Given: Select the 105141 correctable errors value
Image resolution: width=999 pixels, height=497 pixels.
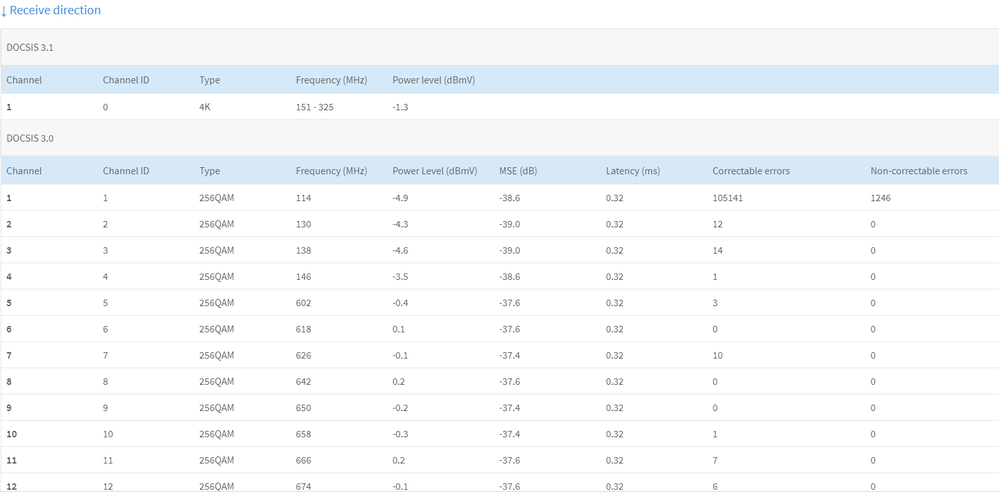Looking at the screenshot, I should pyautogui.click(x=728, y=198).
